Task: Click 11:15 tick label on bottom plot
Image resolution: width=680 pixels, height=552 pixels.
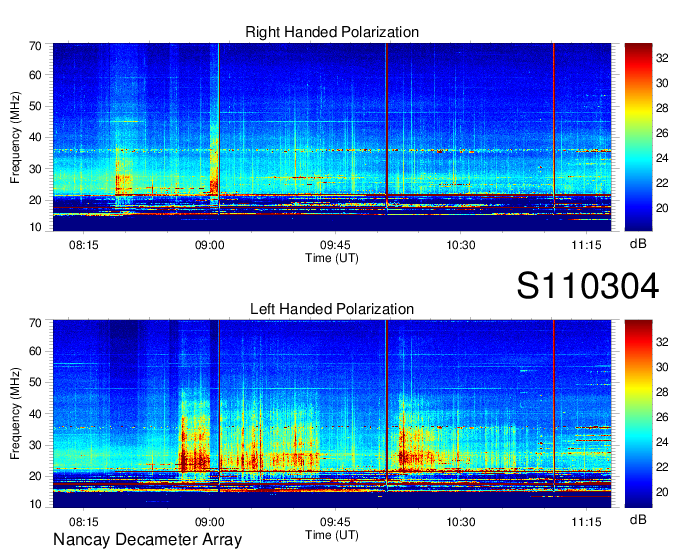Action: [586, 522]
